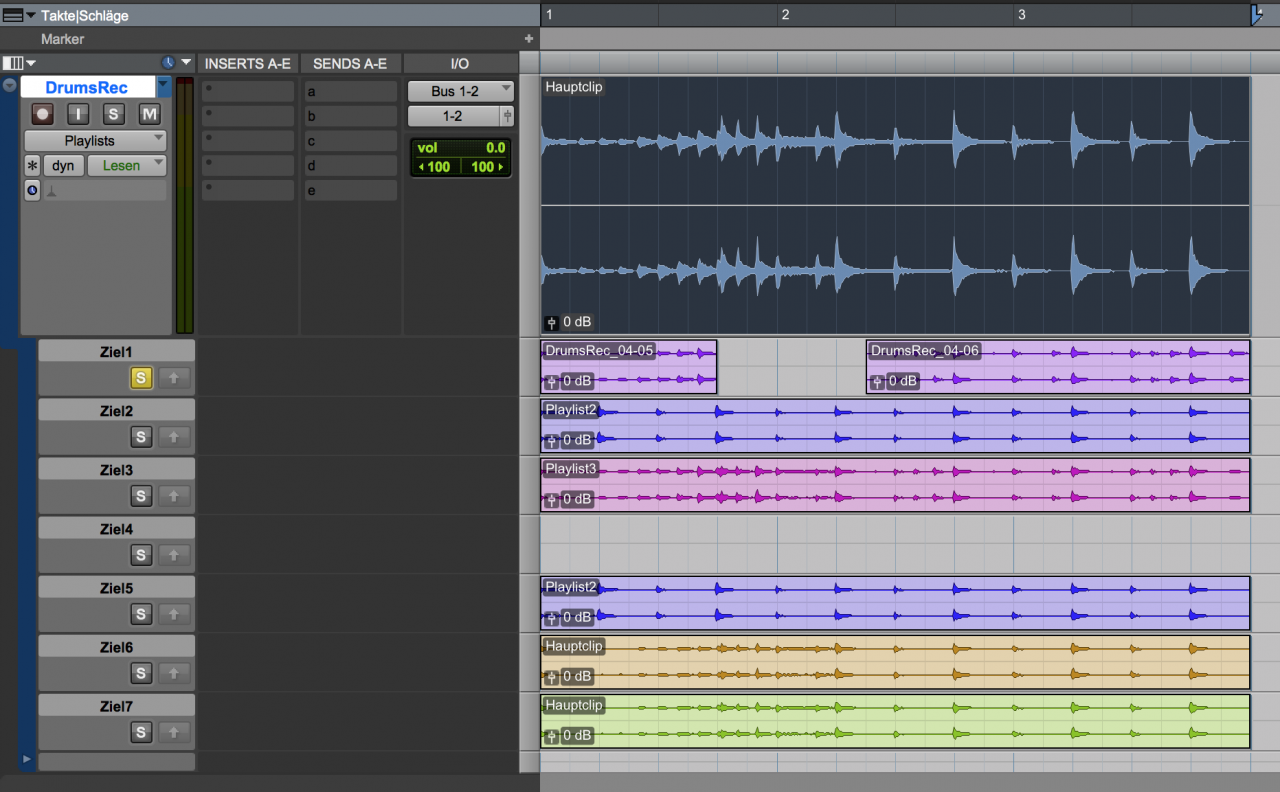Click the plus icon in Marker ruler

pyautogui.click(x=529, y=39)
